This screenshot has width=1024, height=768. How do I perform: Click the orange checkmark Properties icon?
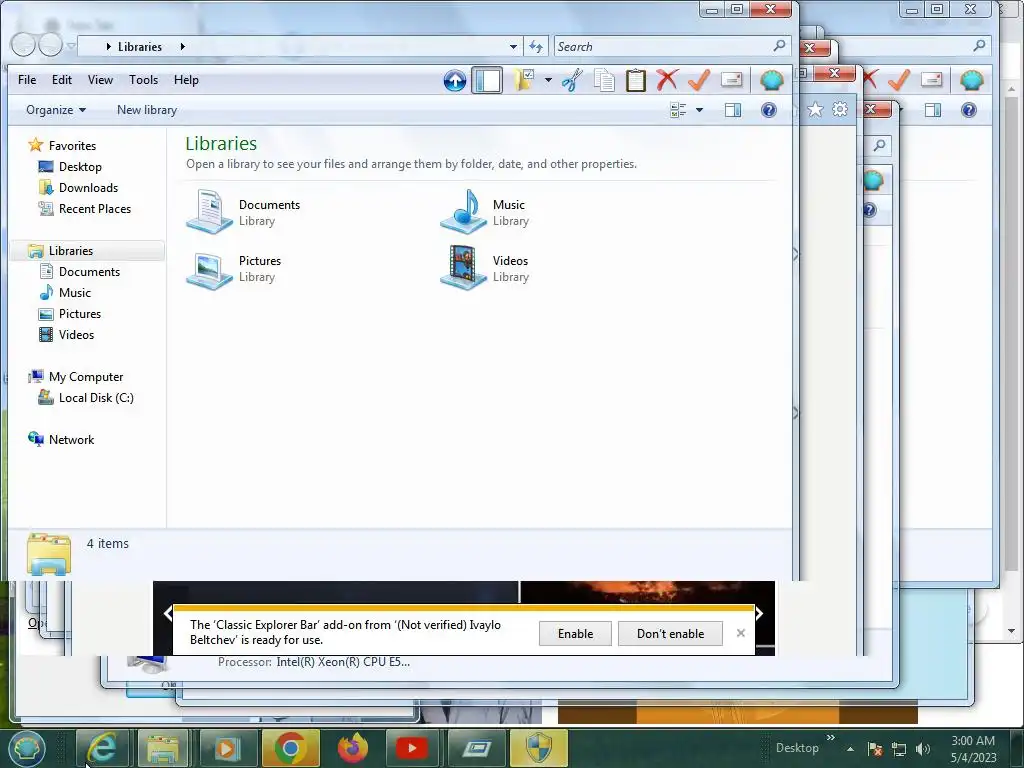click(699, 80)
